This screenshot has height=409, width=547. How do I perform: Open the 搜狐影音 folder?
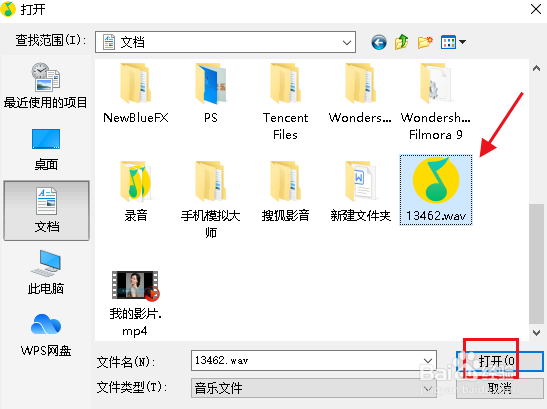[x=285, y=191]
